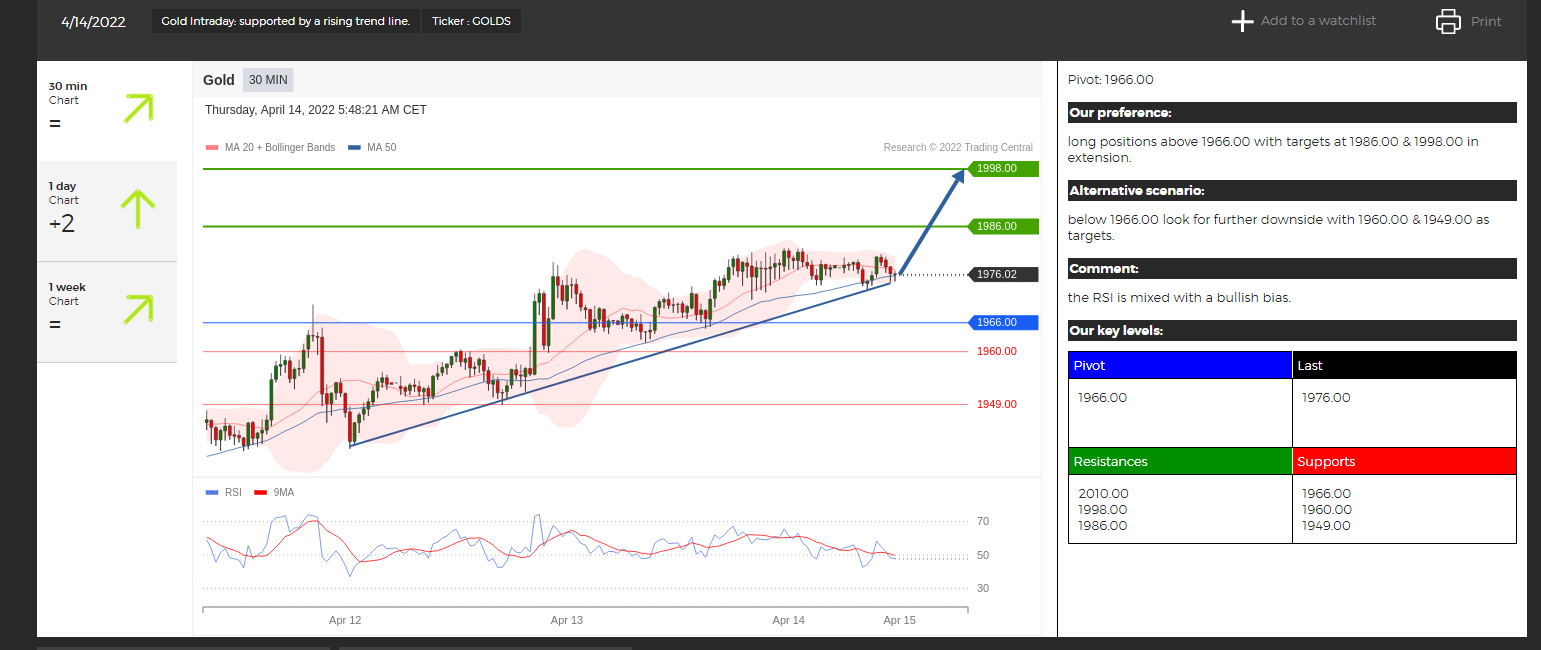
Task: Click the RSI 30 level label
Action: pyautogui.click(x=983, y=588)
